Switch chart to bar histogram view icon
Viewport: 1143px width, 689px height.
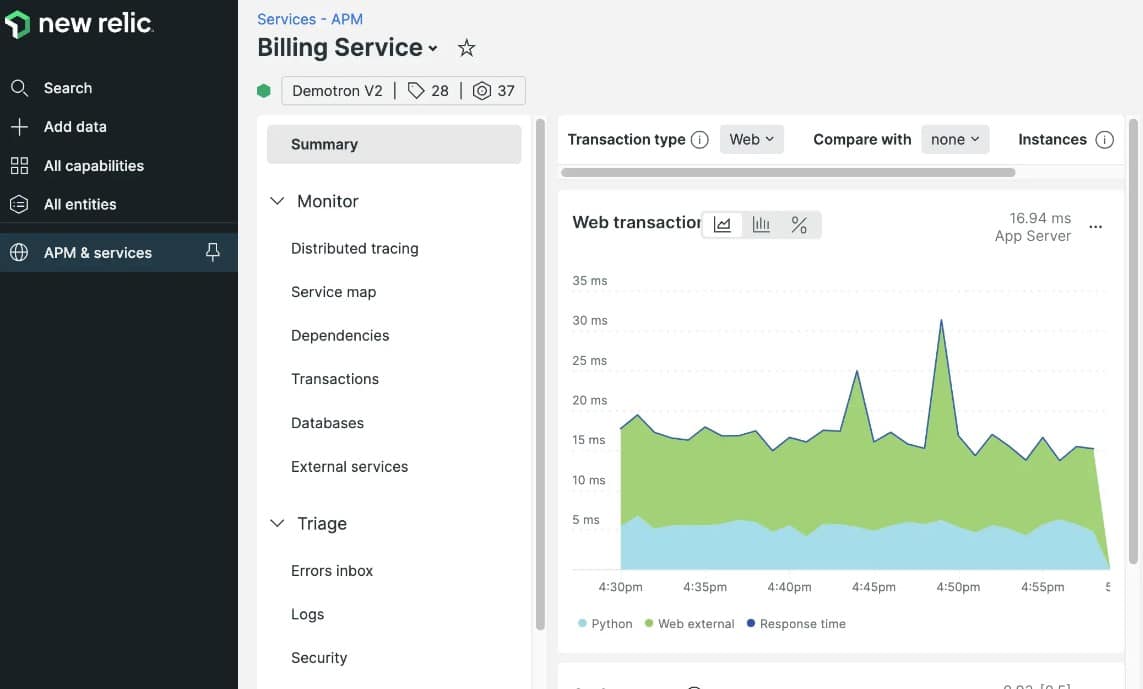(761, 225)
